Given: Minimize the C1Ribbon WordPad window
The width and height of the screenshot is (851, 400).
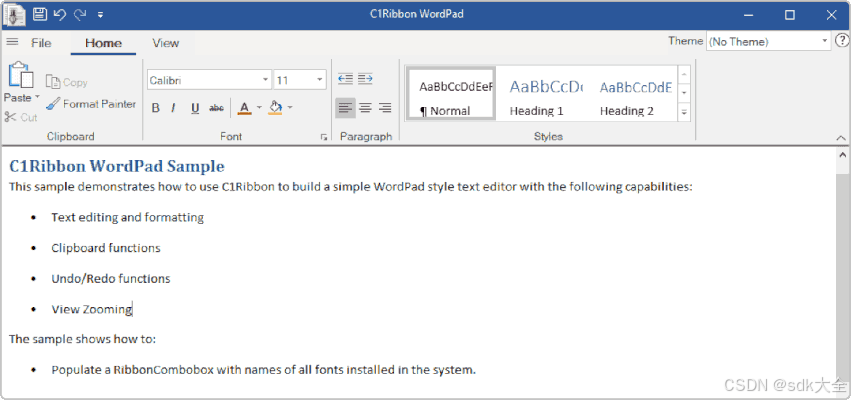Looking at the screenshot, I should [749, 15].
